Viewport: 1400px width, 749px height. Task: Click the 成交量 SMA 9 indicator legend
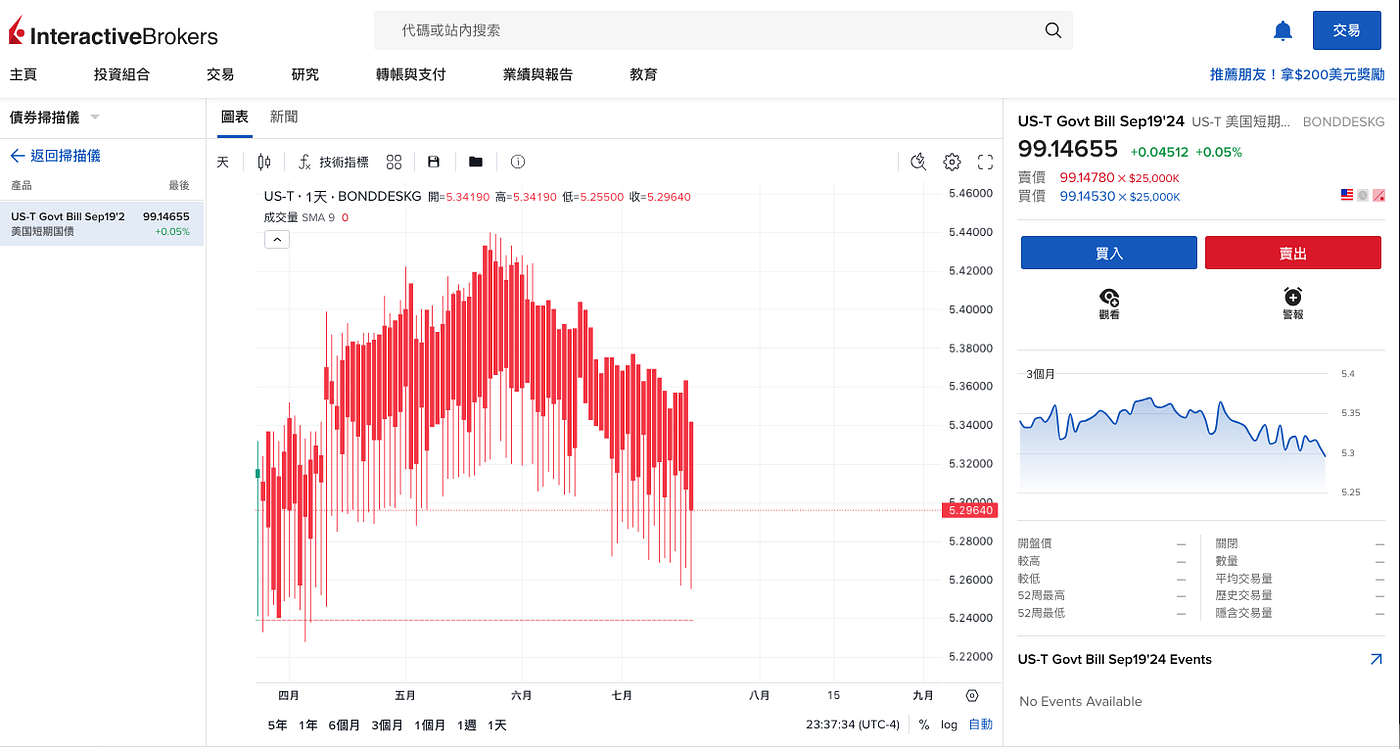click(306, 217)
